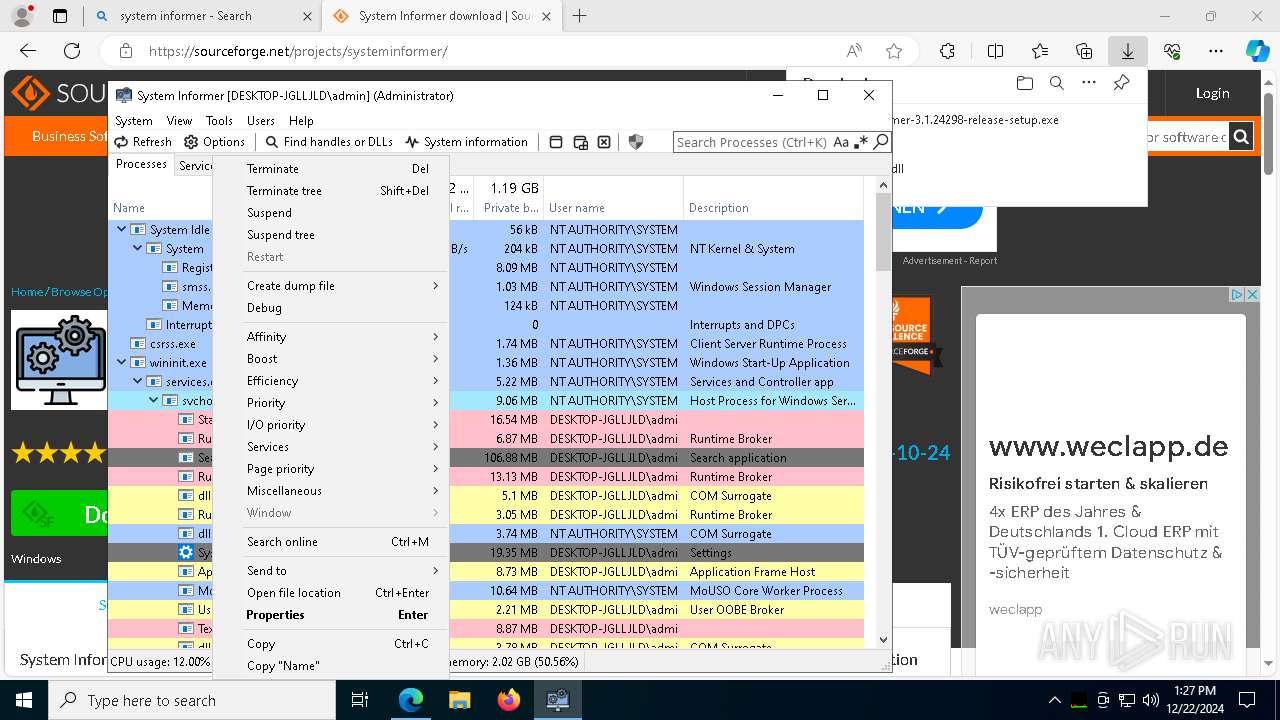Image resolution: width=1280 pixels, height=720 pixels.
Task: Click the find window and kill icon
Action: click(x=604, y=142)
